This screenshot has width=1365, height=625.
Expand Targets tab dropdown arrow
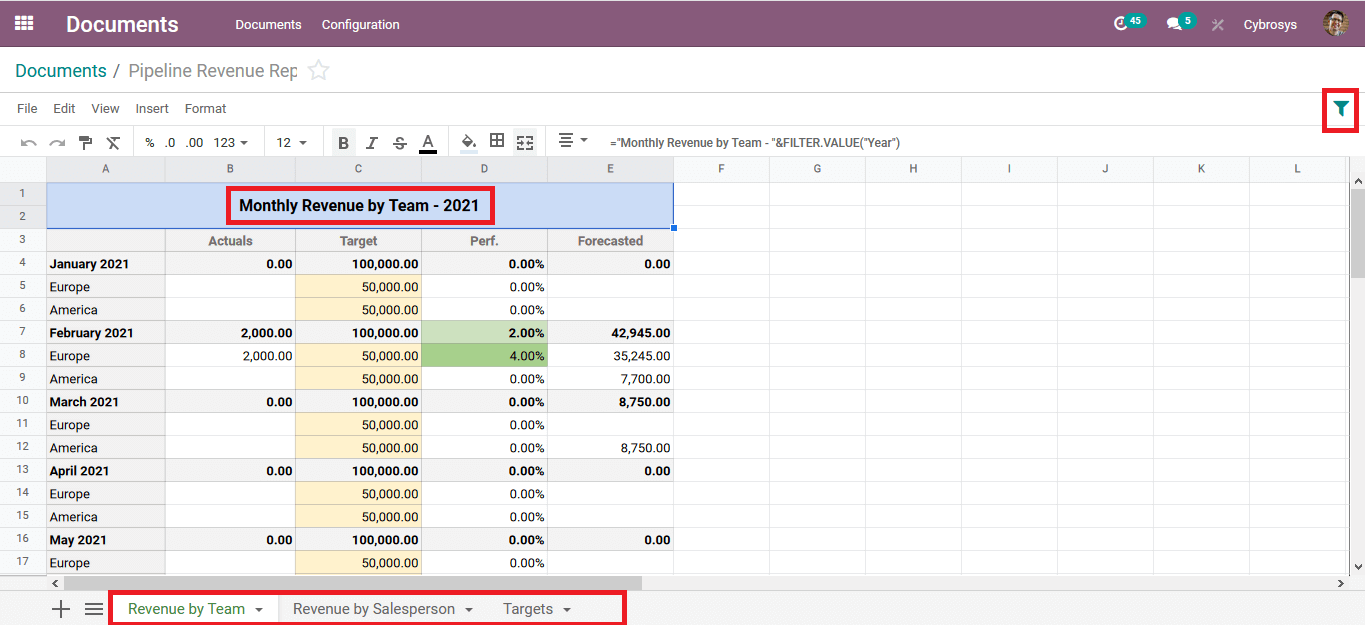[x=567, y=610]
